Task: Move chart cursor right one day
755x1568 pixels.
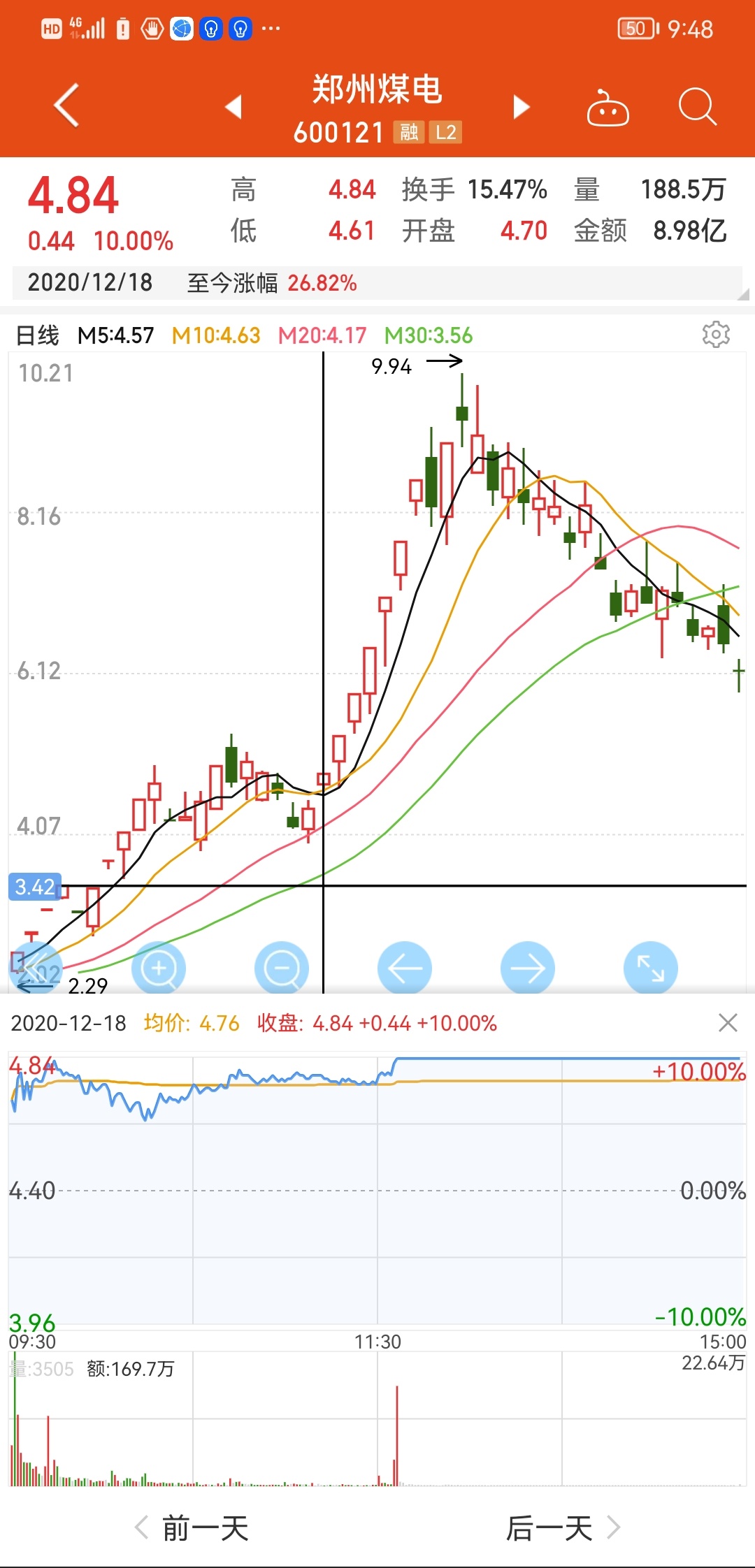Action: (x=528, y=968)
